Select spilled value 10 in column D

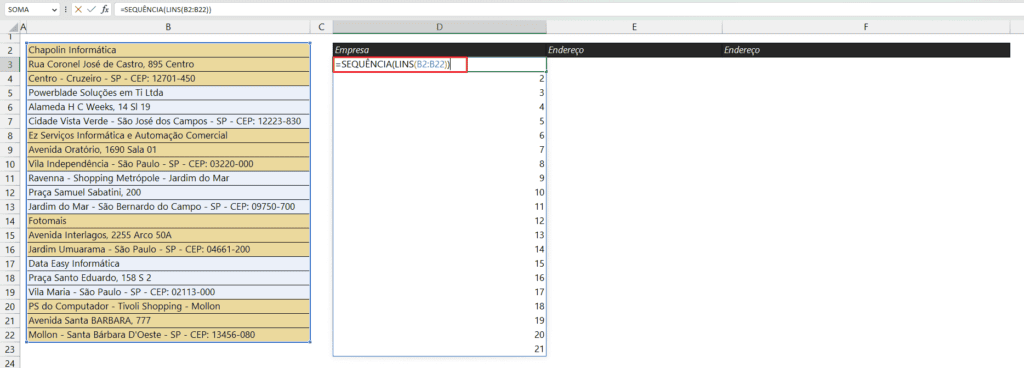(x=440, y=192)
